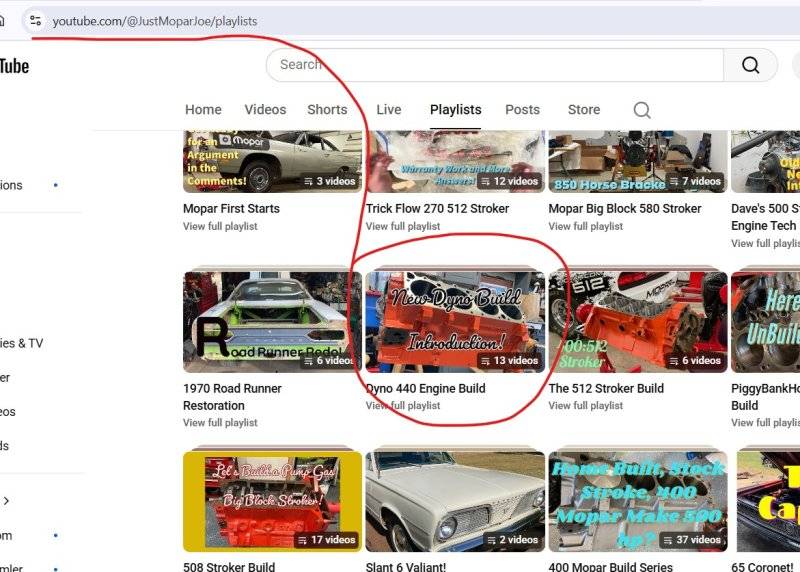View full playlist under Dyno 440 Engine Build
The height and width of the screenshot is (572, 800).
[403, 405]
